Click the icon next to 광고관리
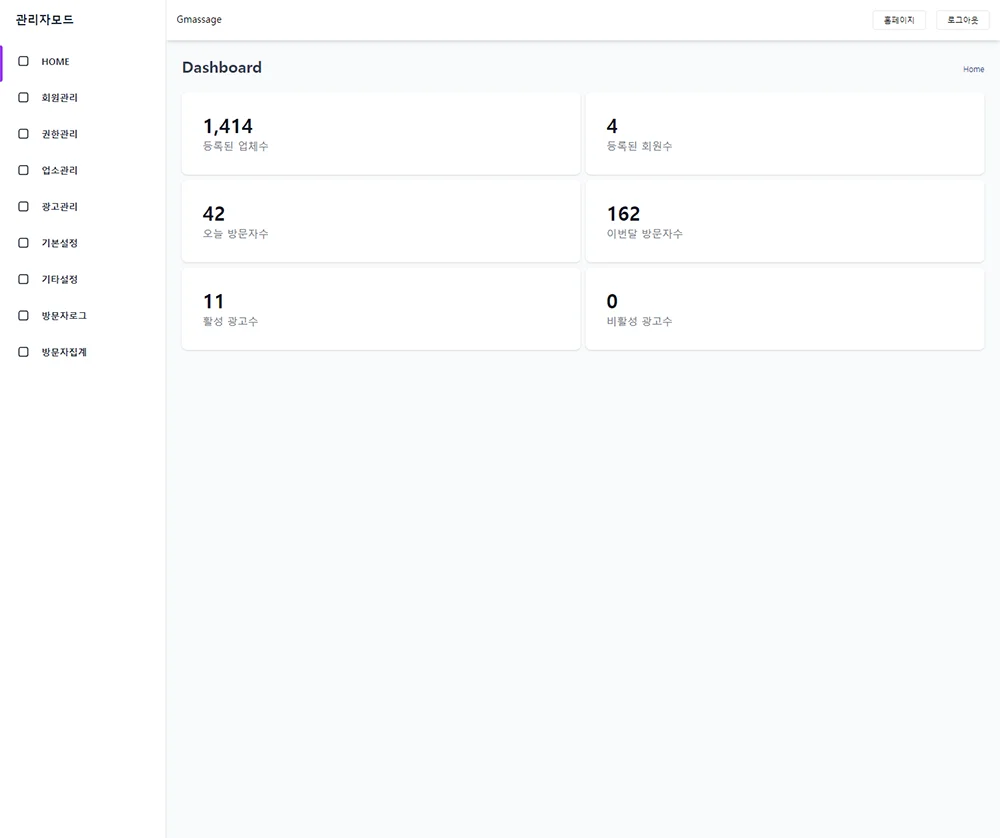The width and height of the screenshot is (1000, 838). pos(24,207)
